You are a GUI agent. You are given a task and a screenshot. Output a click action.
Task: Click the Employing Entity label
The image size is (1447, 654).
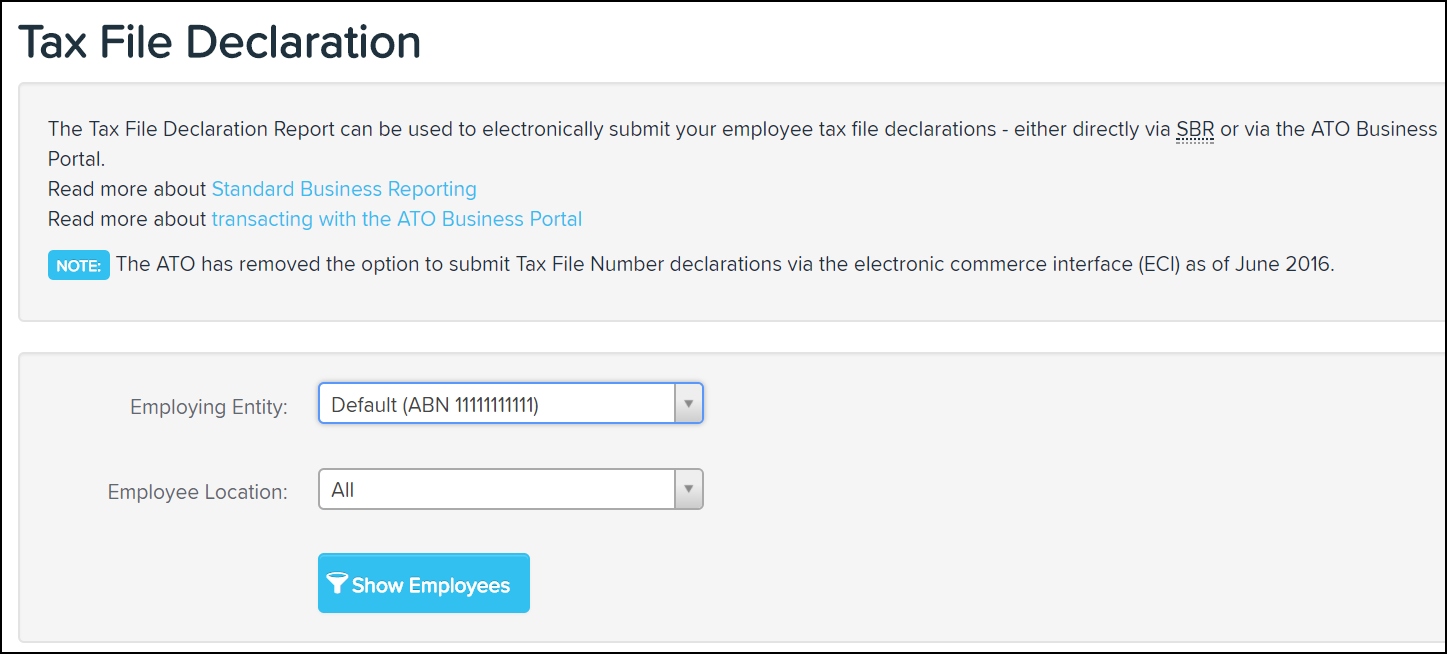tap(209, 407)
